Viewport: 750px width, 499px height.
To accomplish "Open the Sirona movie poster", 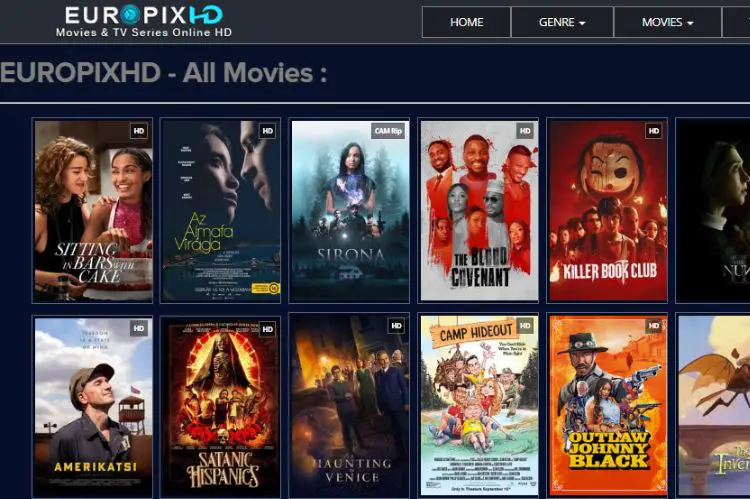I will tap(351, 211).
